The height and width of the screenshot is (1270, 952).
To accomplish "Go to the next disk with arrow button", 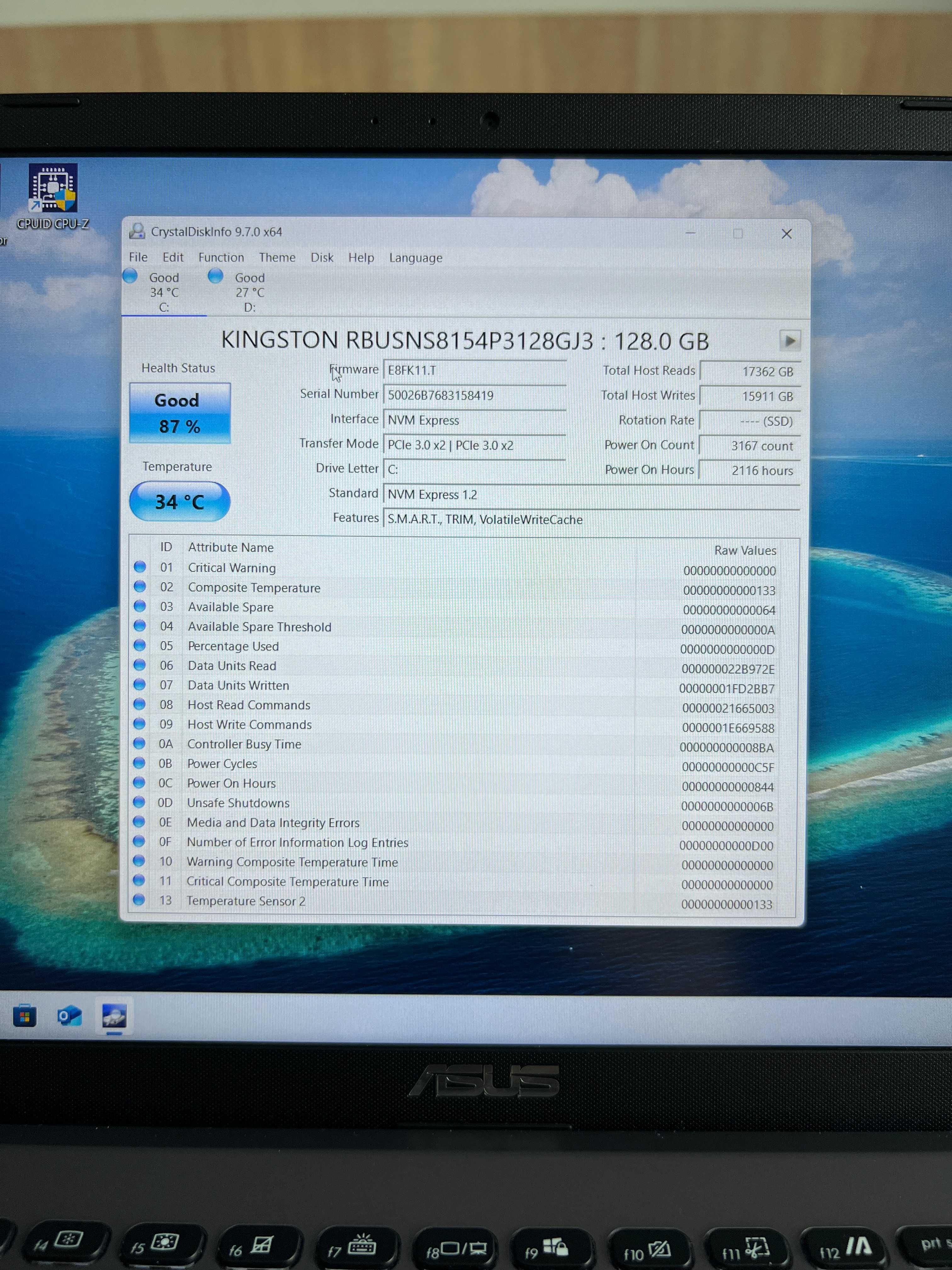I will 790,340.
